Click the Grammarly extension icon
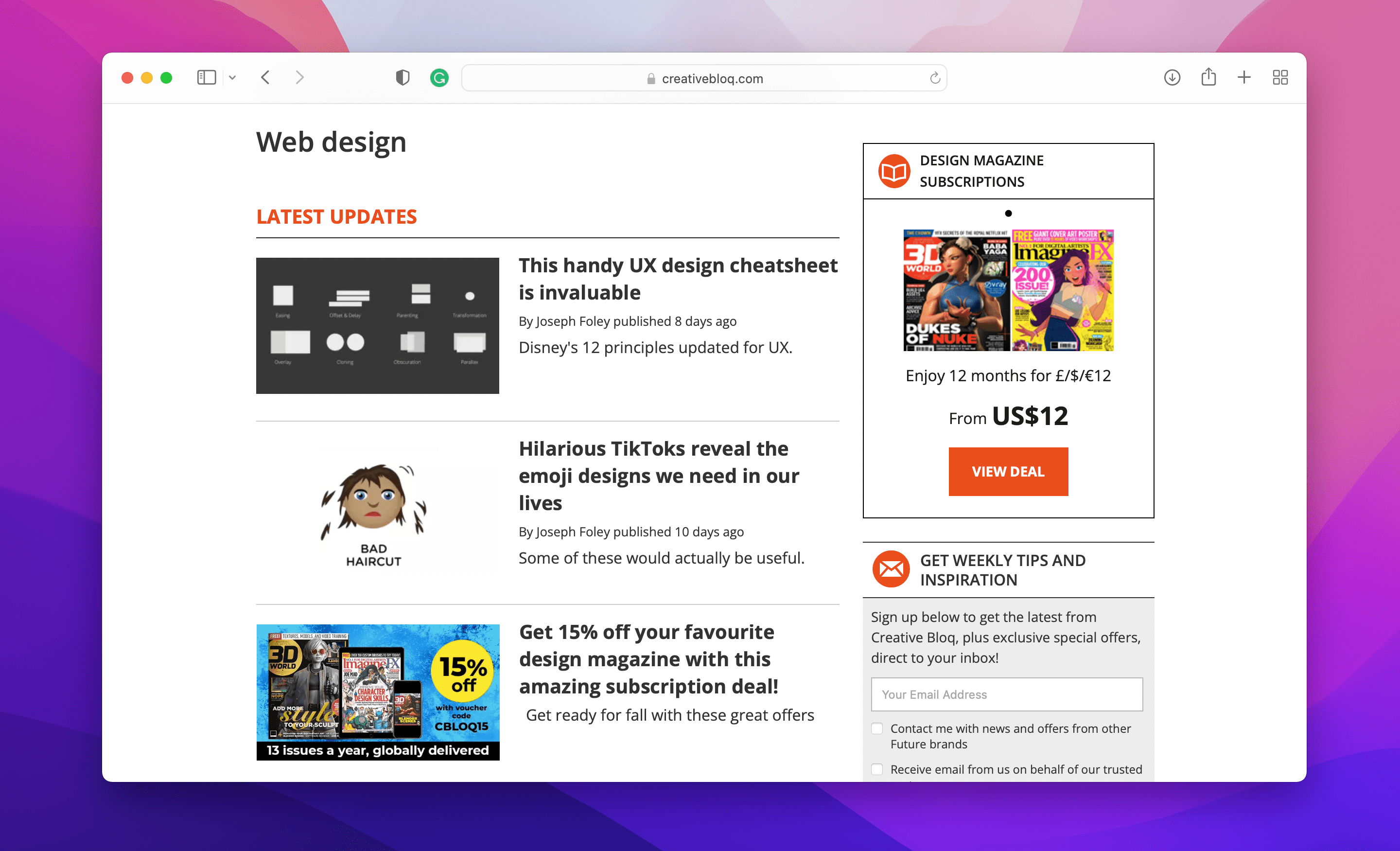 (439, 78)
